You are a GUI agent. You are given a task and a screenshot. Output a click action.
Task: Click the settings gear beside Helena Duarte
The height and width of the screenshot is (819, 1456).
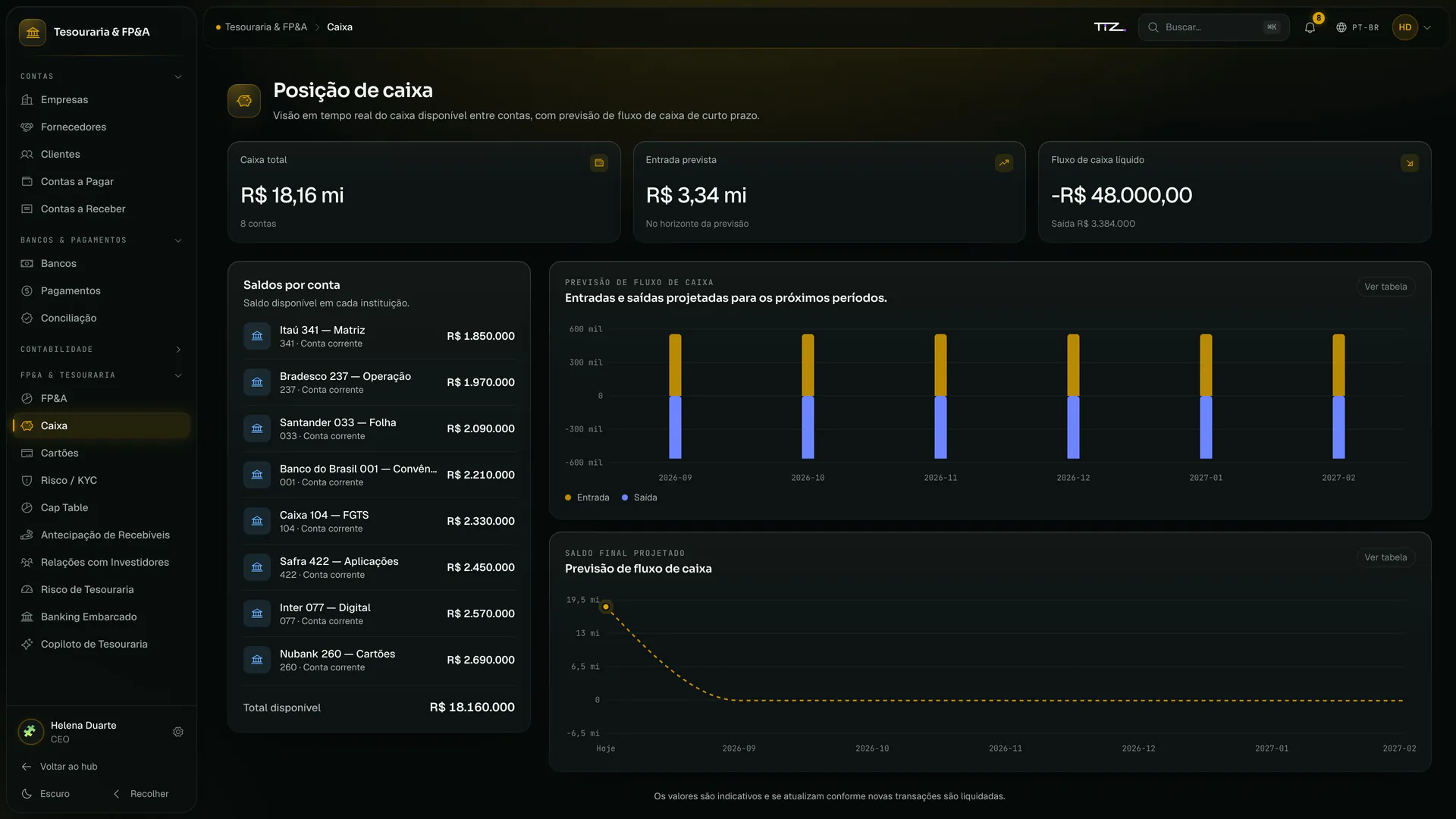[x=178, y=732]
